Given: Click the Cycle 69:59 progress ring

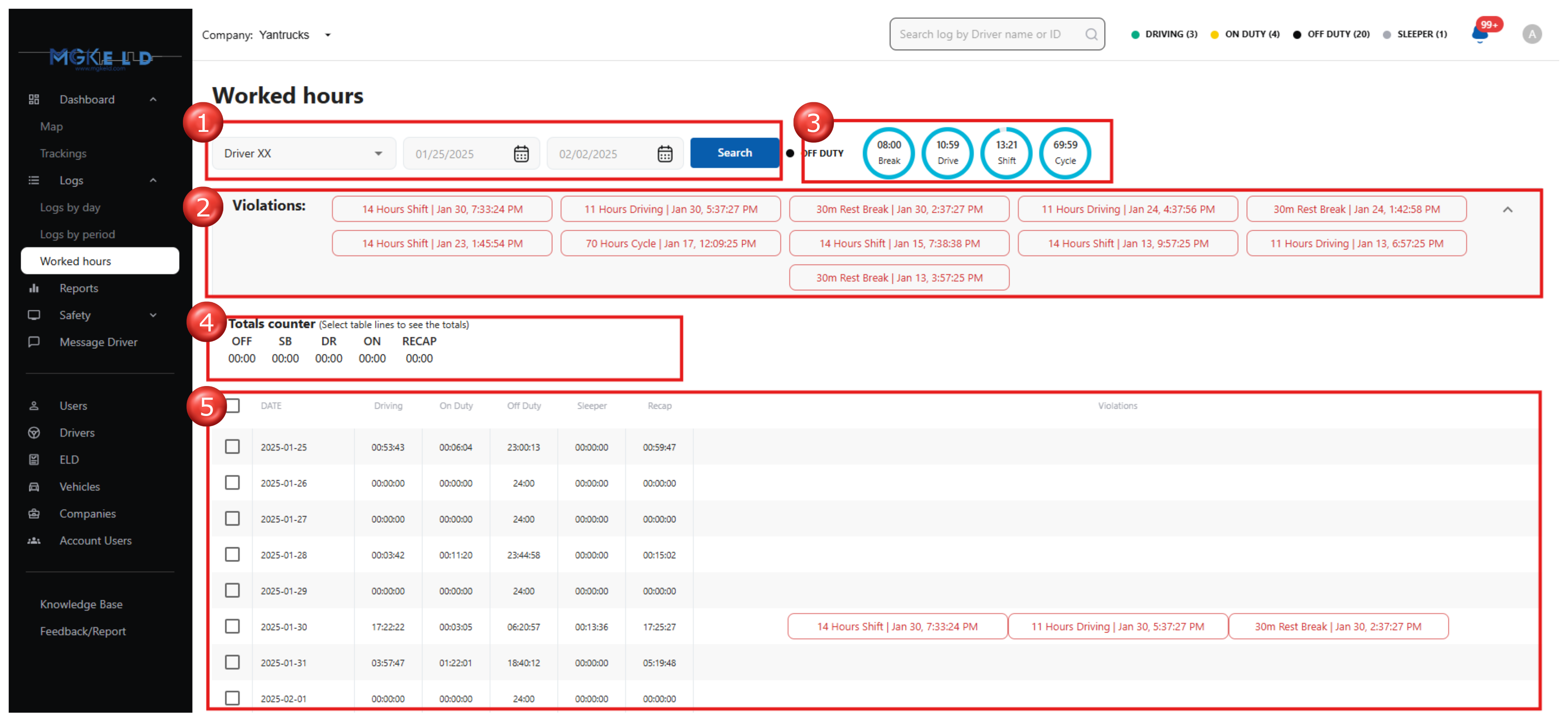Looking at the screenshot, I should [1065, 153].
